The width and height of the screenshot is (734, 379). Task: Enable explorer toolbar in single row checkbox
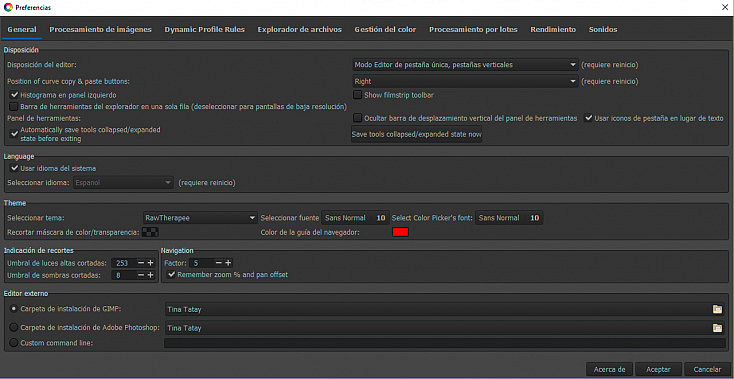(x=14, y=106)
